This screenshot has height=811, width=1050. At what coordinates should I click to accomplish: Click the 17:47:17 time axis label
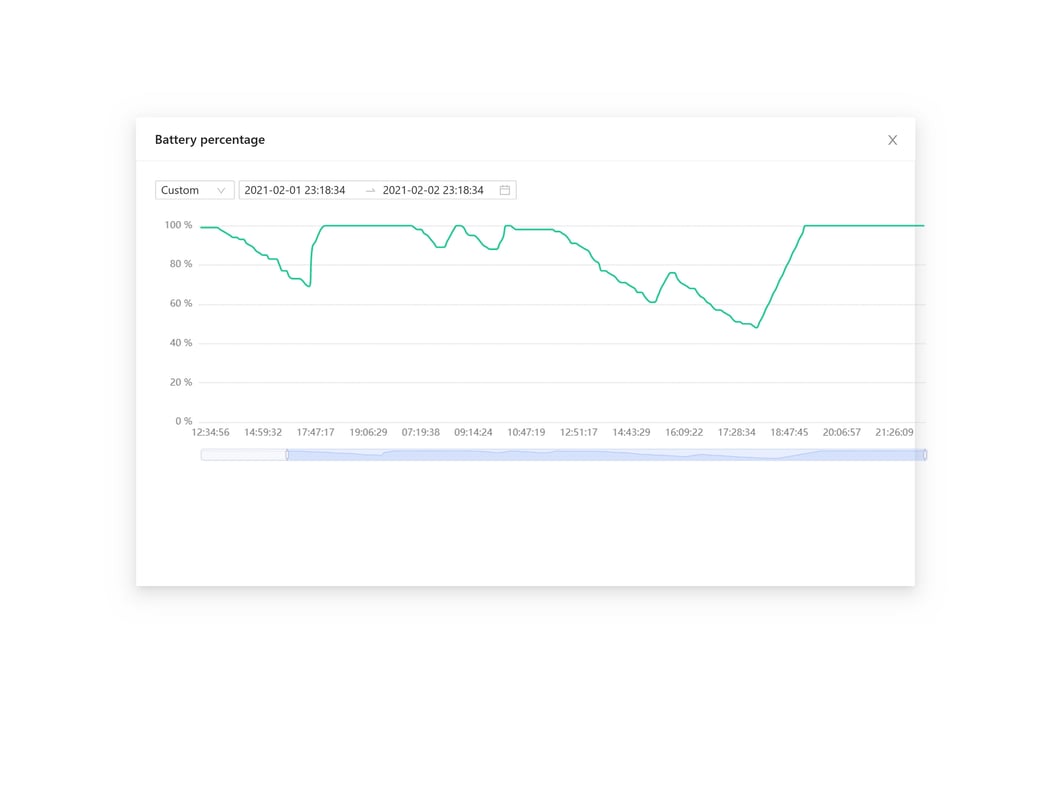[315, 433]
